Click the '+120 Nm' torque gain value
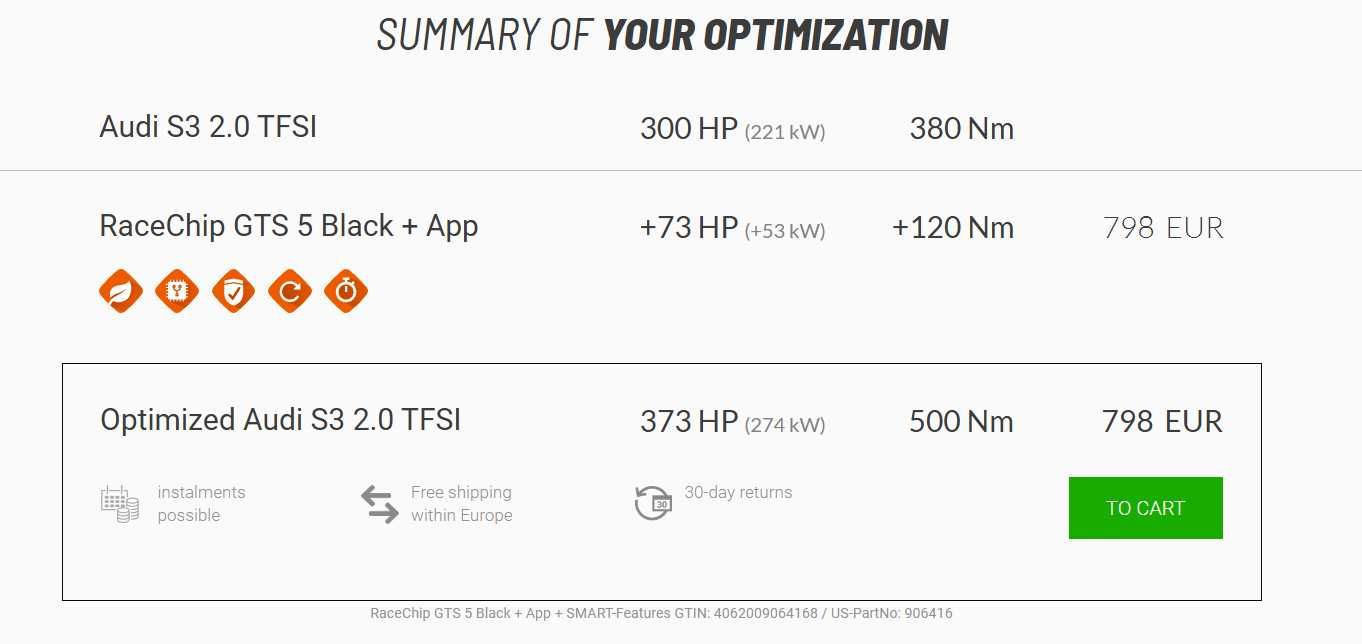This screenshot has height=644, width=1362. coord(953,228)
